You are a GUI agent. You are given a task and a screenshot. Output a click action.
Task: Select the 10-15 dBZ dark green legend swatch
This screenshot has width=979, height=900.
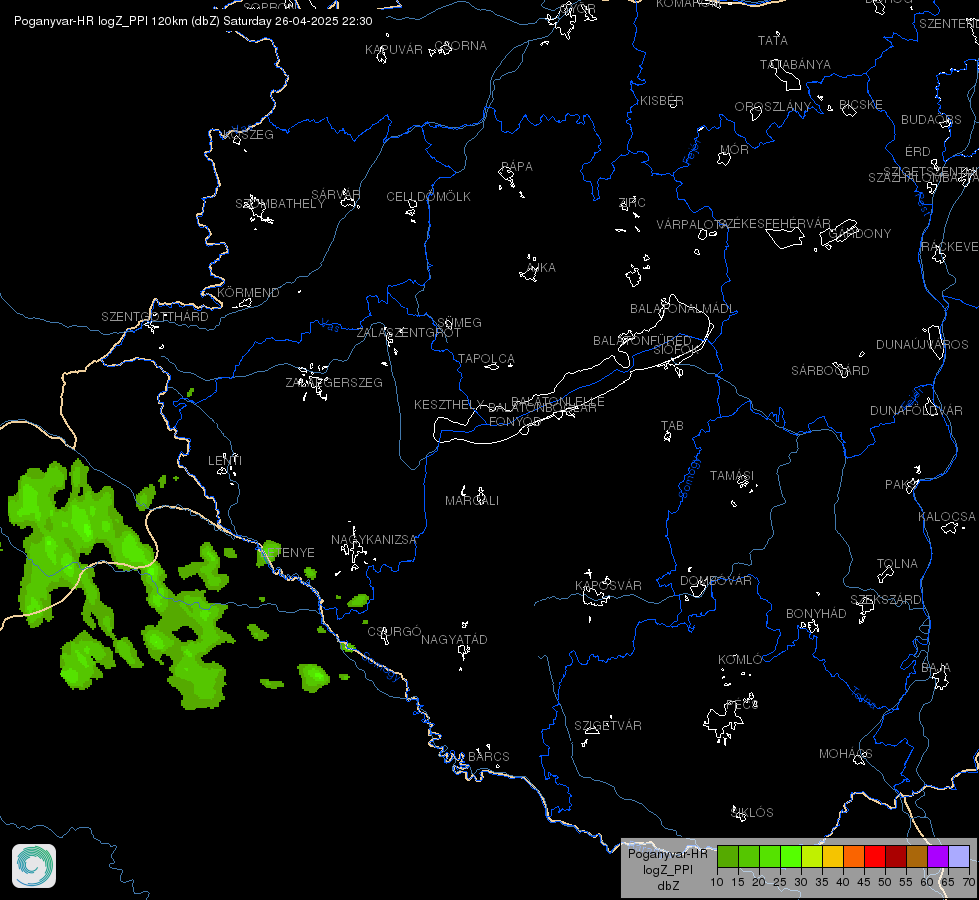tap(727, 857)
